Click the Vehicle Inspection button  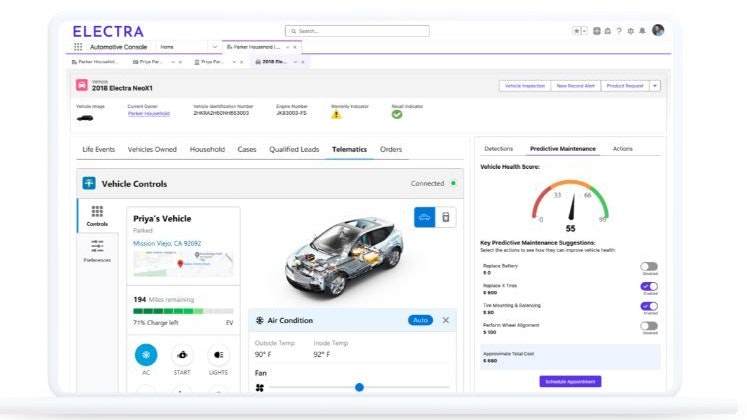click(x=525, y=86)
